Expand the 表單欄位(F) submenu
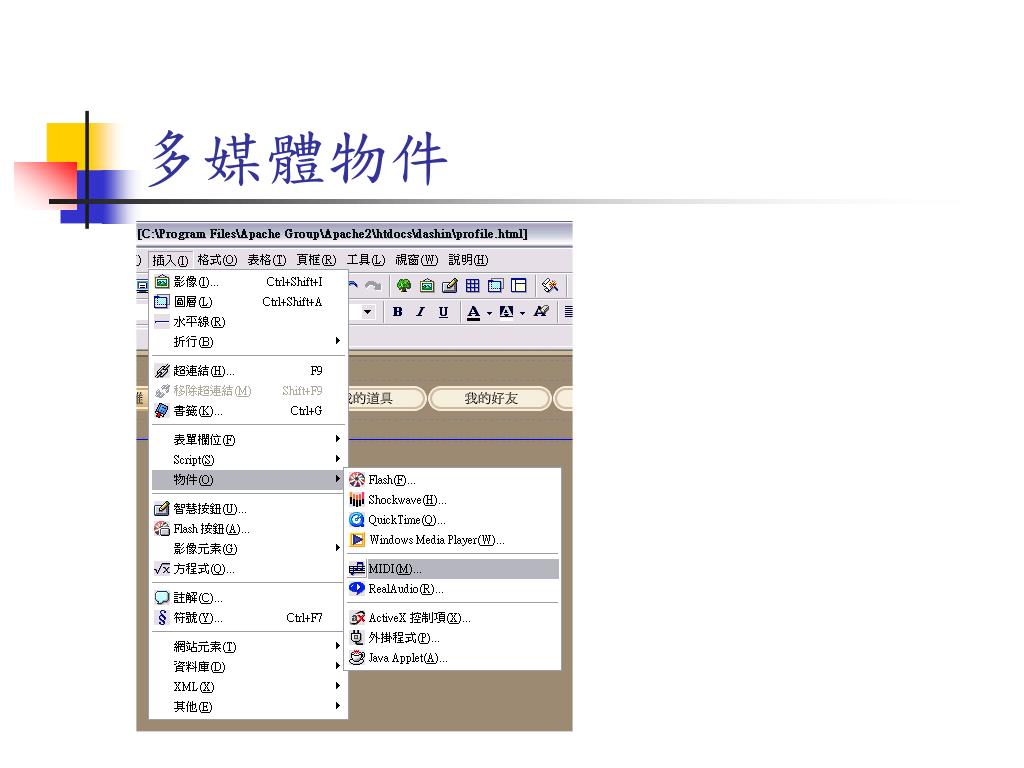Screen dimensions: 1024x768 coord(248,440)
